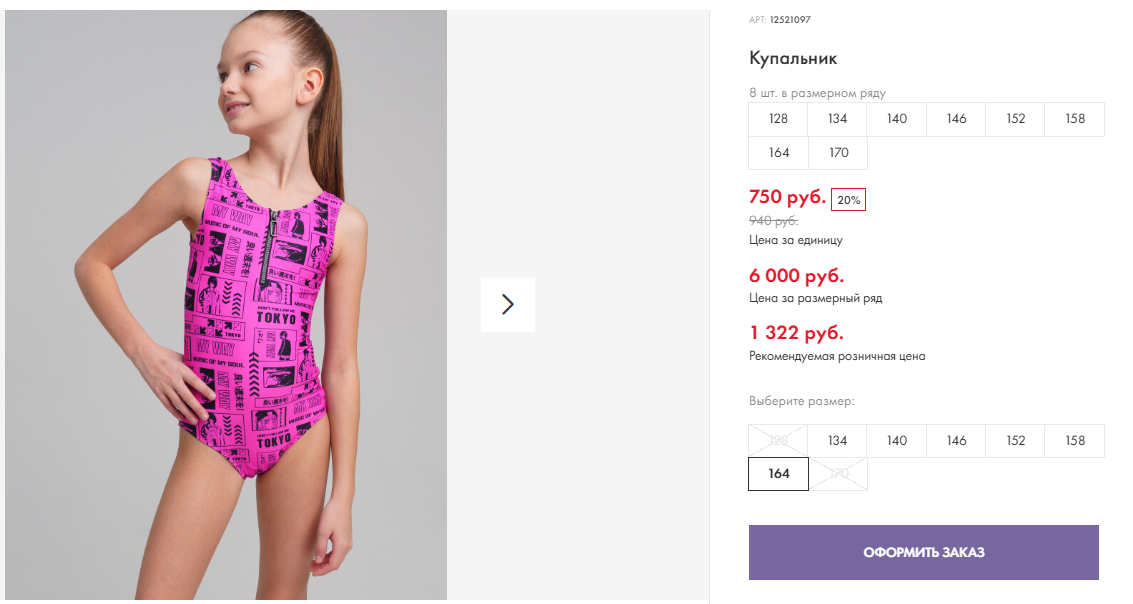This screenshot has height=604, width=1133.
Task: Click the 158 cell in the size range table
Action: coord(1075,119)
